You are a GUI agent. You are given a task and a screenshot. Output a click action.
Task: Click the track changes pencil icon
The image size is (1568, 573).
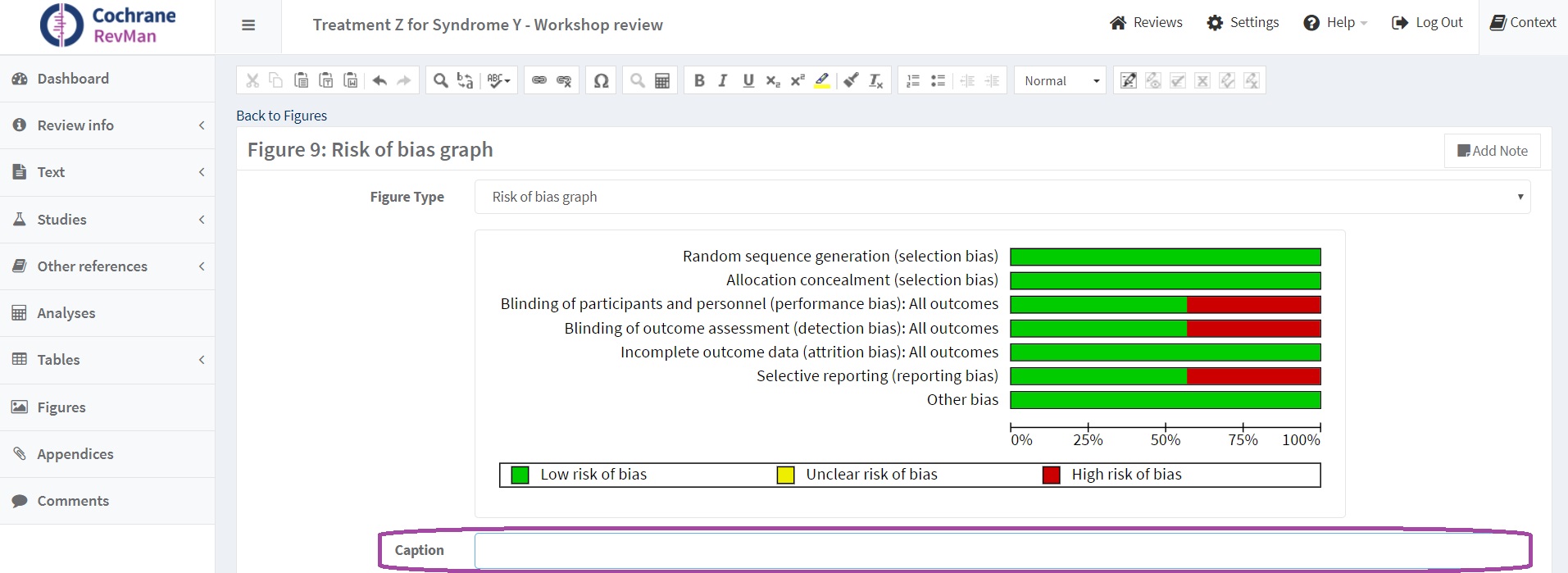coord(1129,80)
